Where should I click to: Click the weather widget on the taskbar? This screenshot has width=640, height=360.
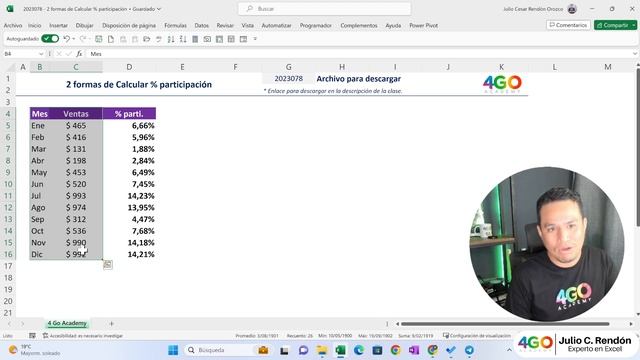(x=34, y=350)
